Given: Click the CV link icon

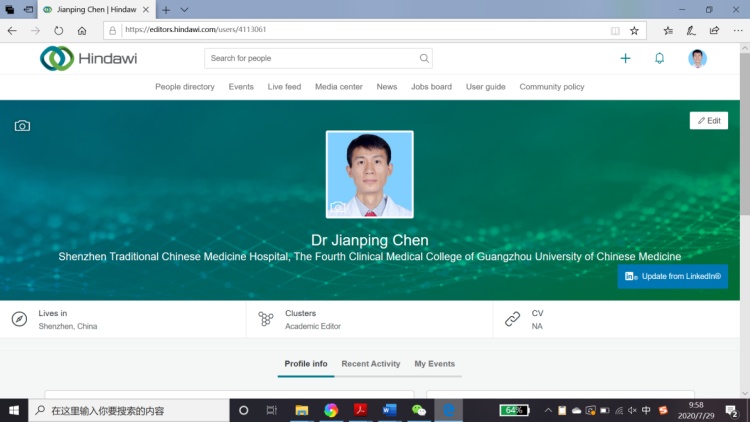Looking at the screenshot, I should click(512, 319).
